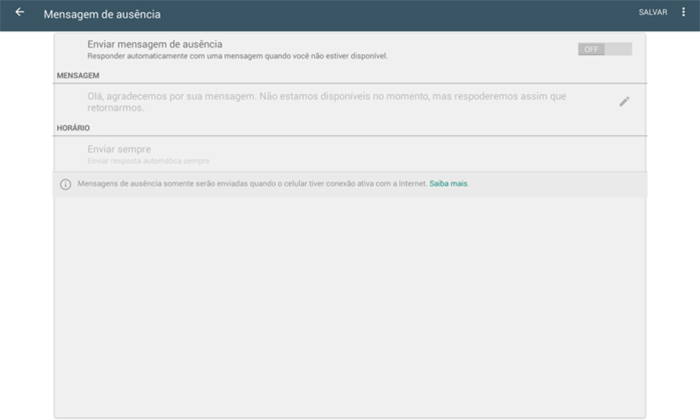Click the Mensagem de ausência page title
This screenshot has height=420, width=700.
(102, 15)
